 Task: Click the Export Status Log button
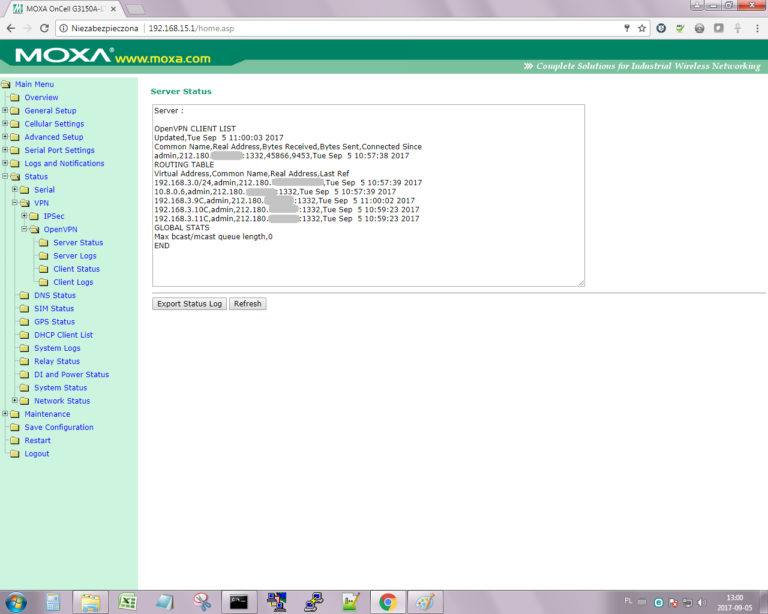189,304
